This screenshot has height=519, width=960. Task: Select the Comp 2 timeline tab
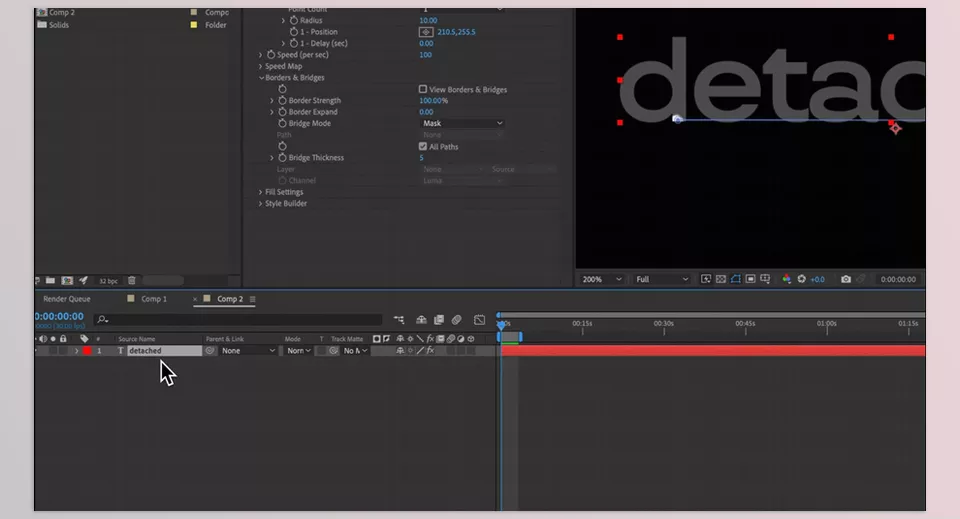pyautogui.click(x=230, y=299)
